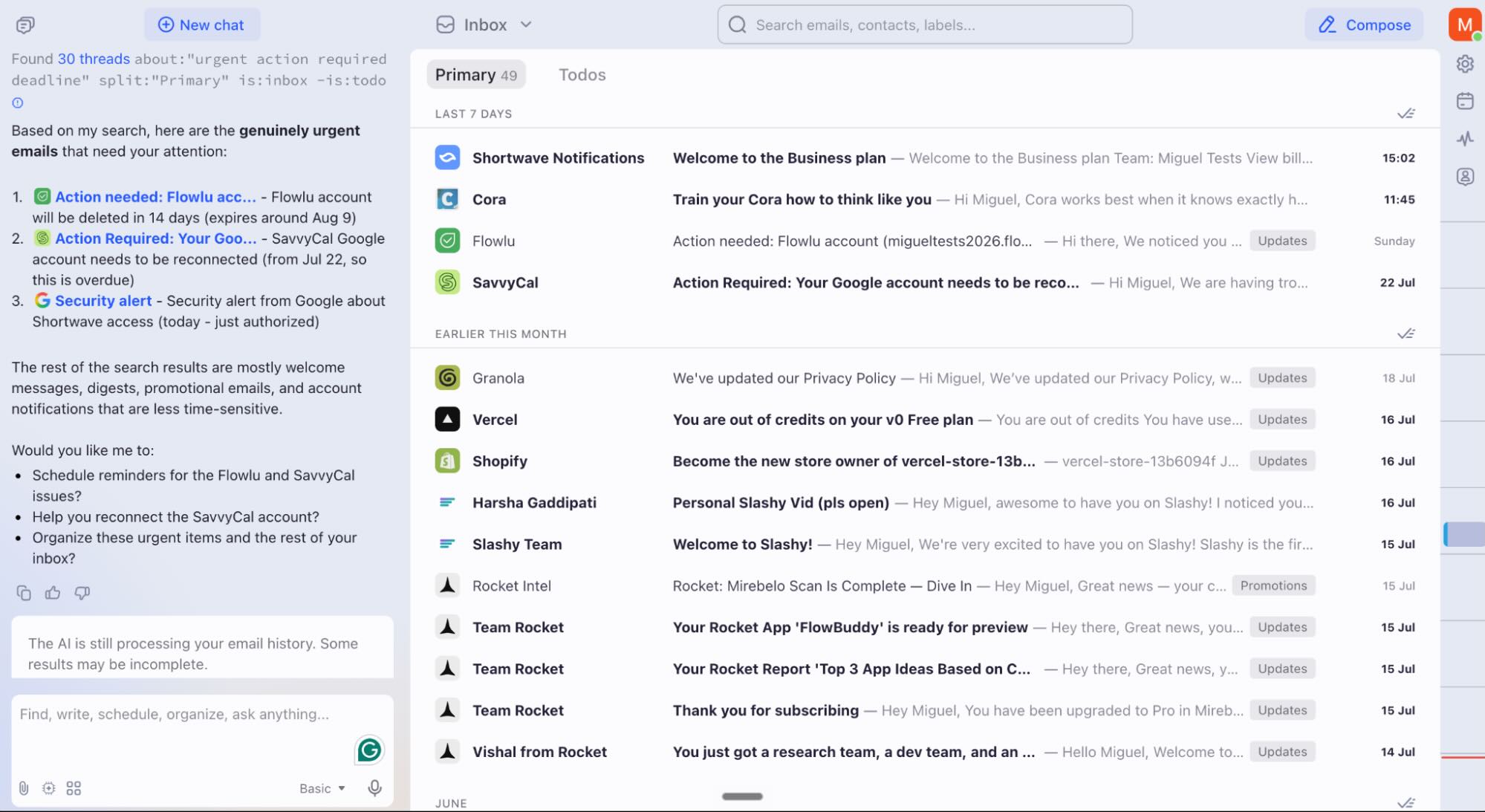Click the Updates label on Flowlu email

(x=1282, y=241)
